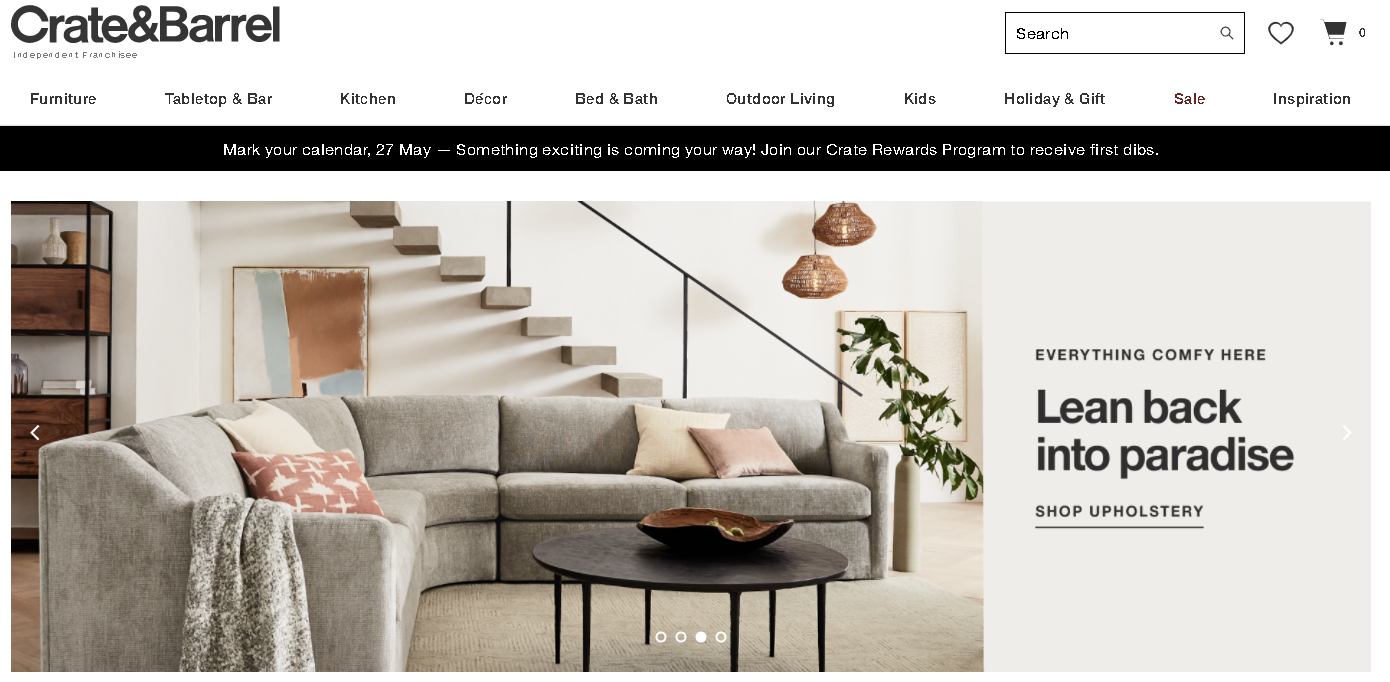
Task: Open the shopping cart icon
Action: [1334, 33]
